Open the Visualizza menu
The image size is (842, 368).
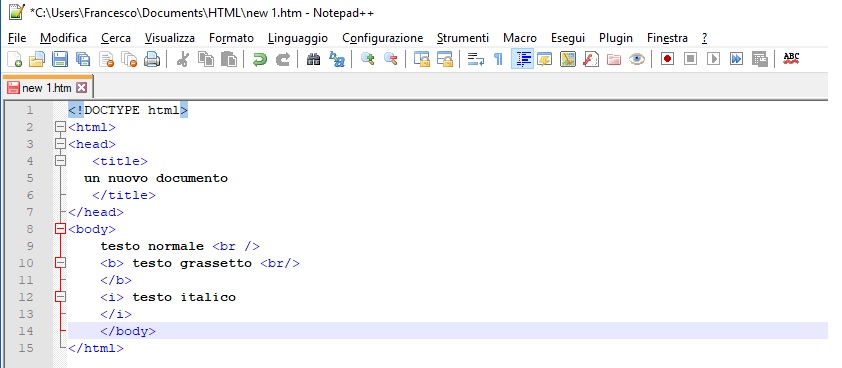pyautogui.click(x=170, y=38)
